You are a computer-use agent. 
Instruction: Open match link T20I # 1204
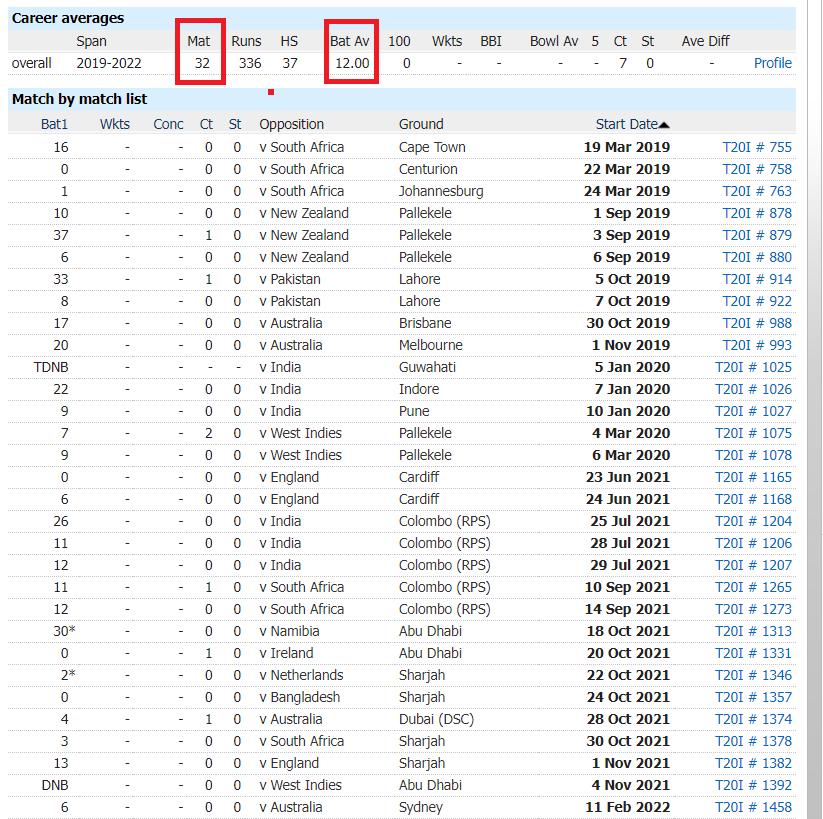click(753, 522)
